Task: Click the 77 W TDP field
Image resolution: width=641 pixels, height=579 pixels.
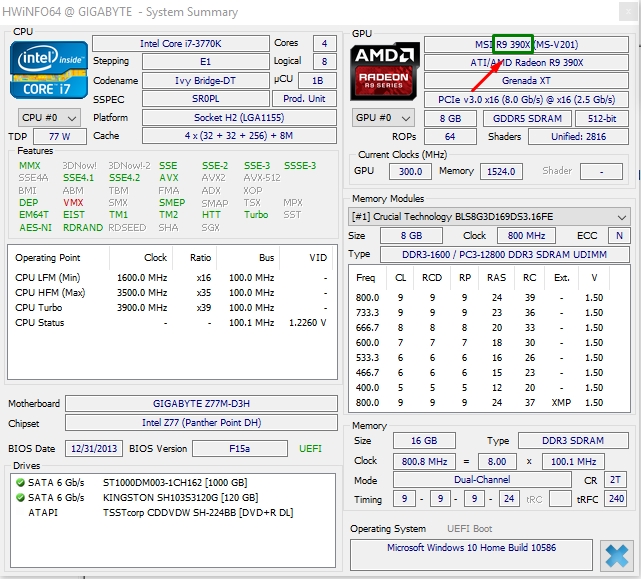Action: pos(60,137)
